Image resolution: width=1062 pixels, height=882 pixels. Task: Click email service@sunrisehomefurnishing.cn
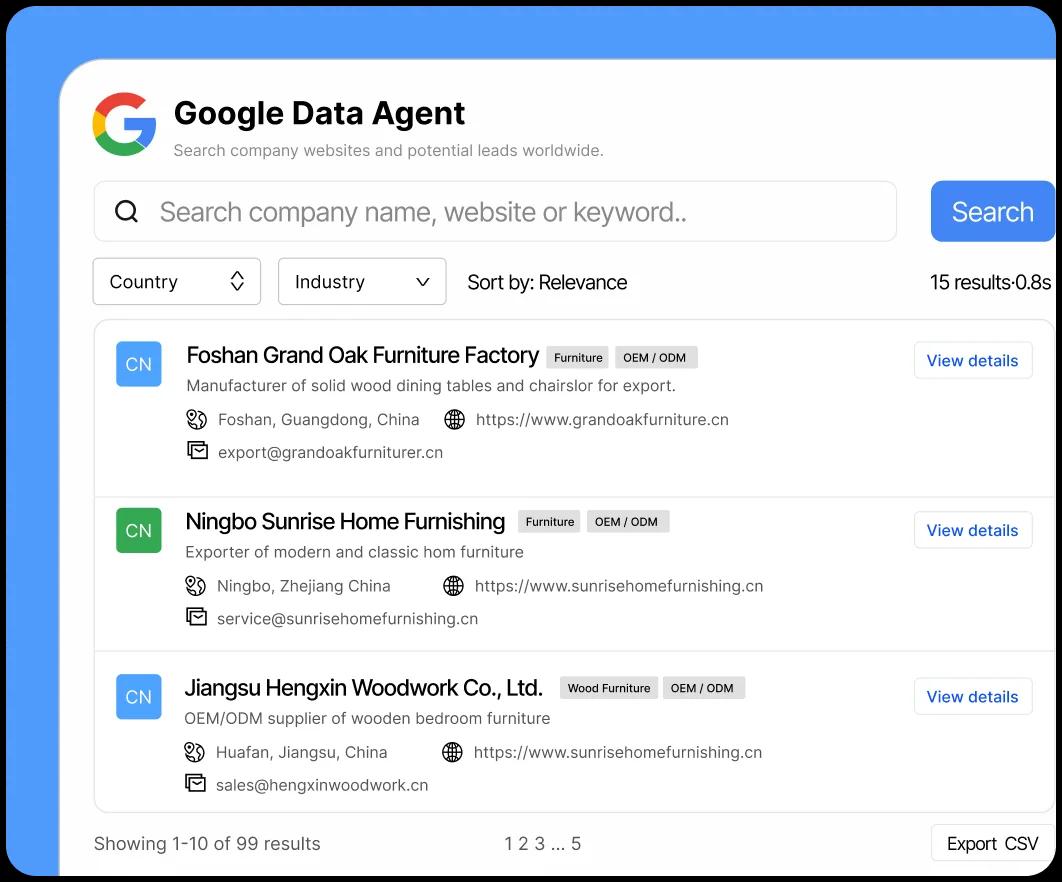[347, 618]
